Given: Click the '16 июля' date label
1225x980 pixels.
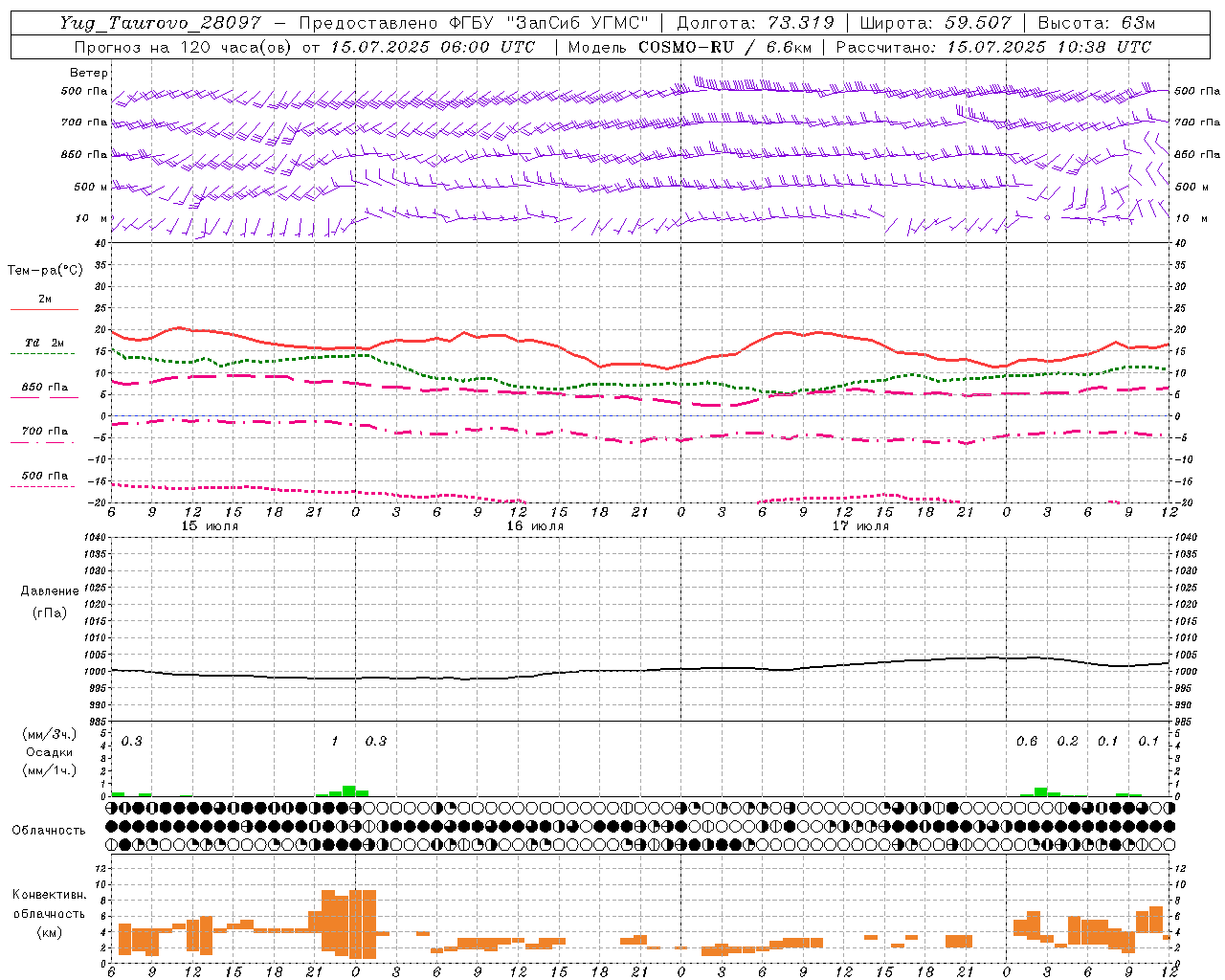Looking at the screenshot, I should click(x=535, y=526).
